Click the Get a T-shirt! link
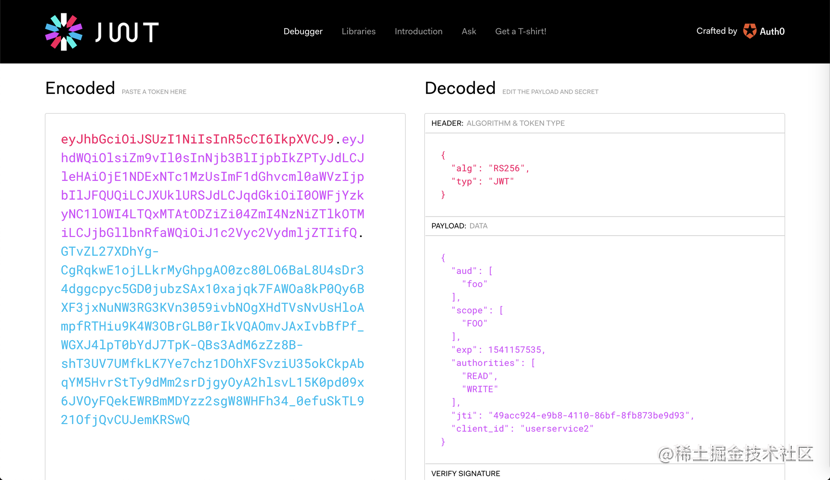Image resolution: width=830 pixels, height=480 pixels. [520, 31]
